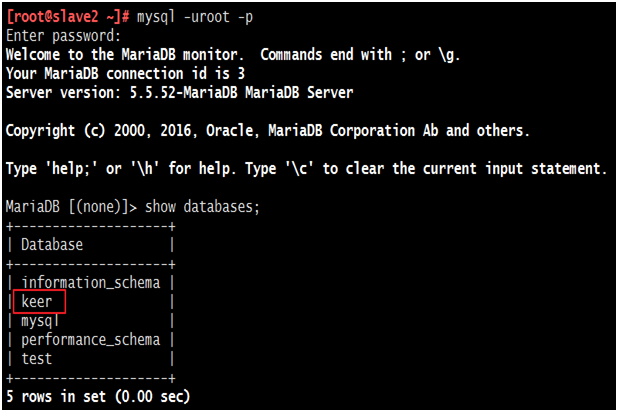Select the mysql database row
The width and height of the screenshot is (618, 412).
[x=40, y=320]
